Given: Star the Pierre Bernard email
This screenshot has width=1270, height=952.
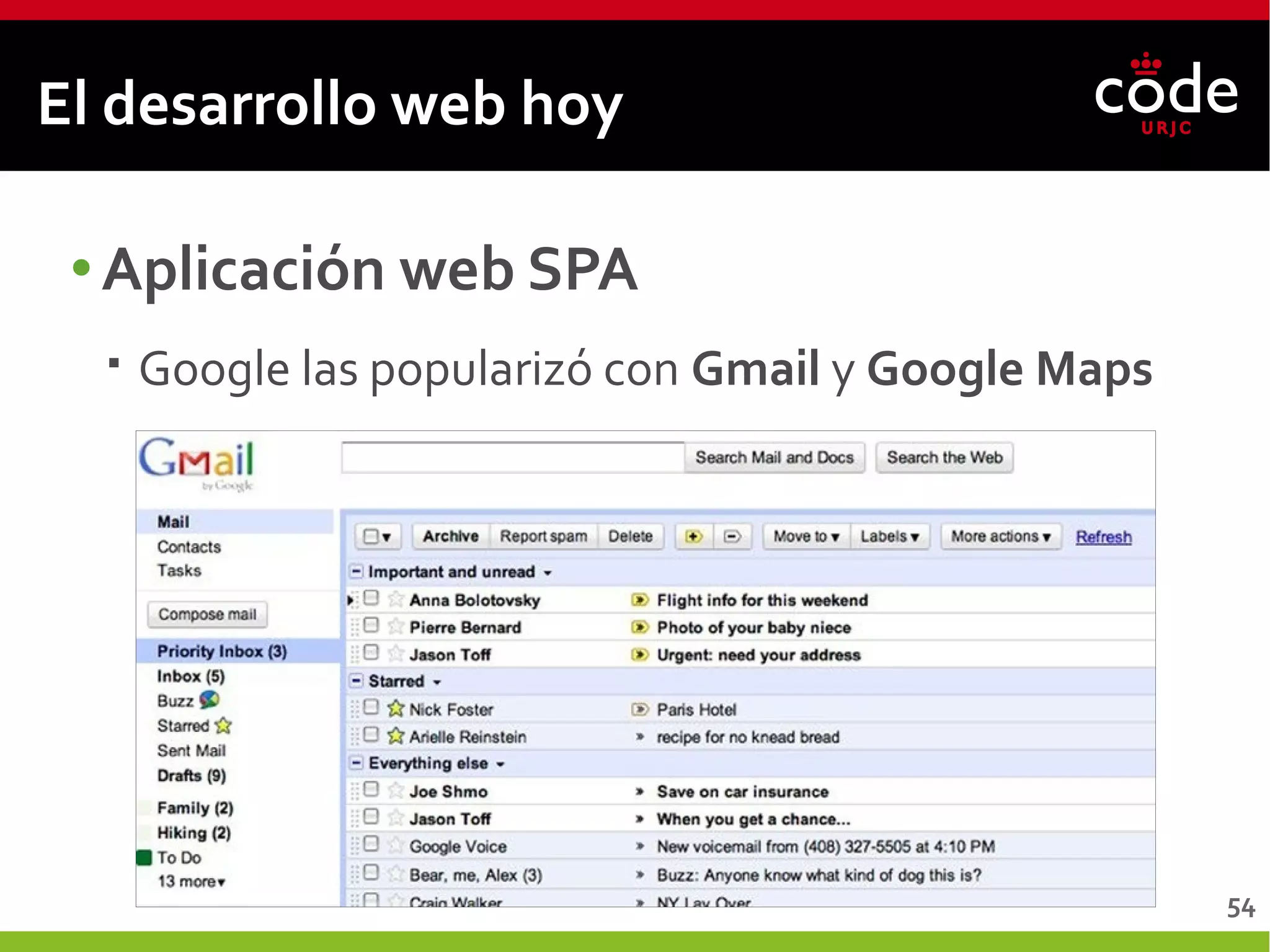Looking at the screenshot, I should [x=396, y=627].
